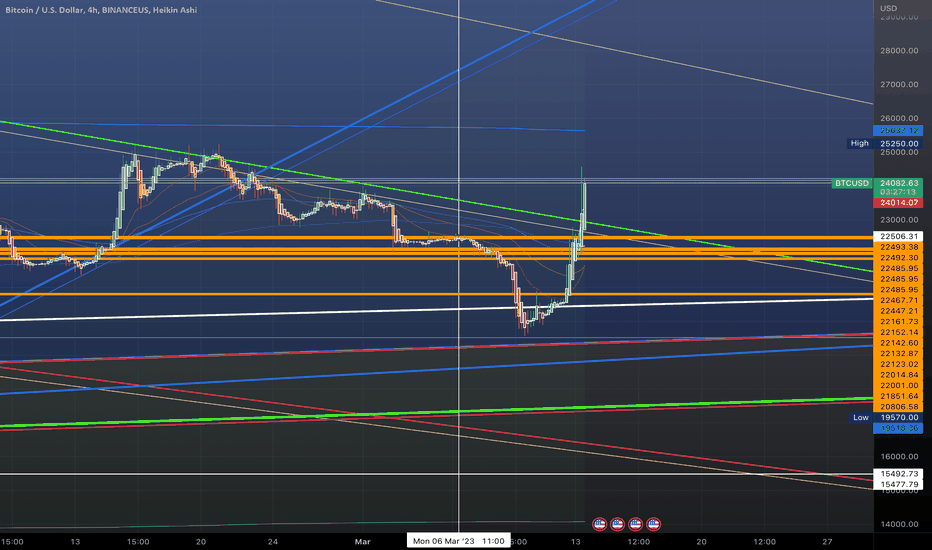Click the Mon 06 Mar '23 11:00 crosshair date label
This screenshot has height=550, width=932.
tap(458, 541)
